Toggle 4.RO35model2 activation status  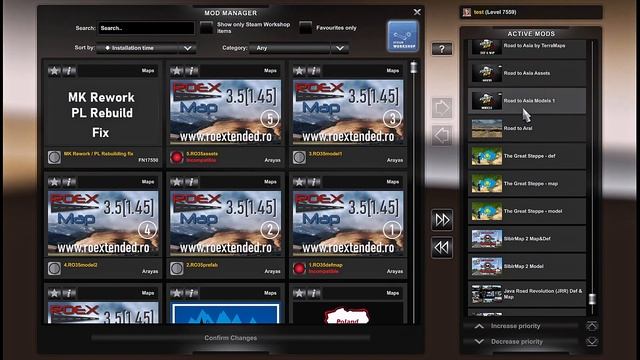(x=54, y=268)
